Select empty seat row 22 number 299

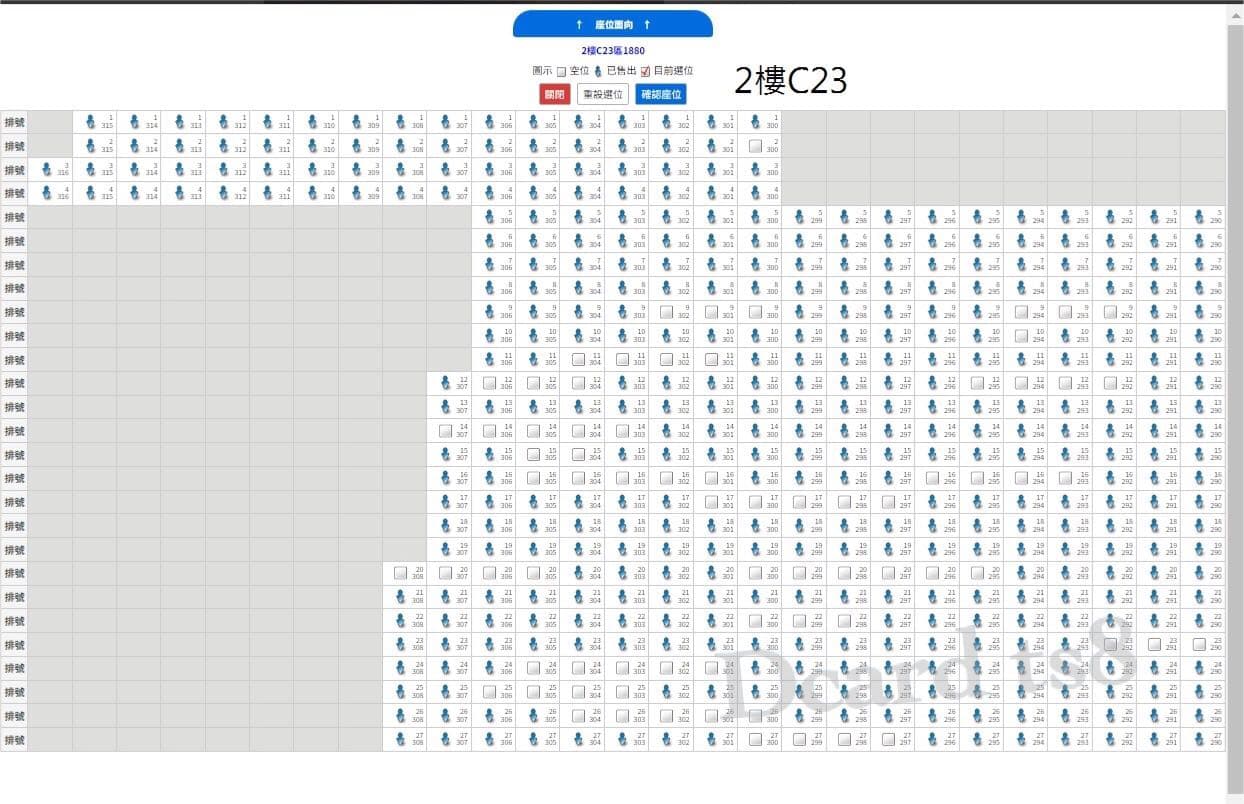click(800, 621)
